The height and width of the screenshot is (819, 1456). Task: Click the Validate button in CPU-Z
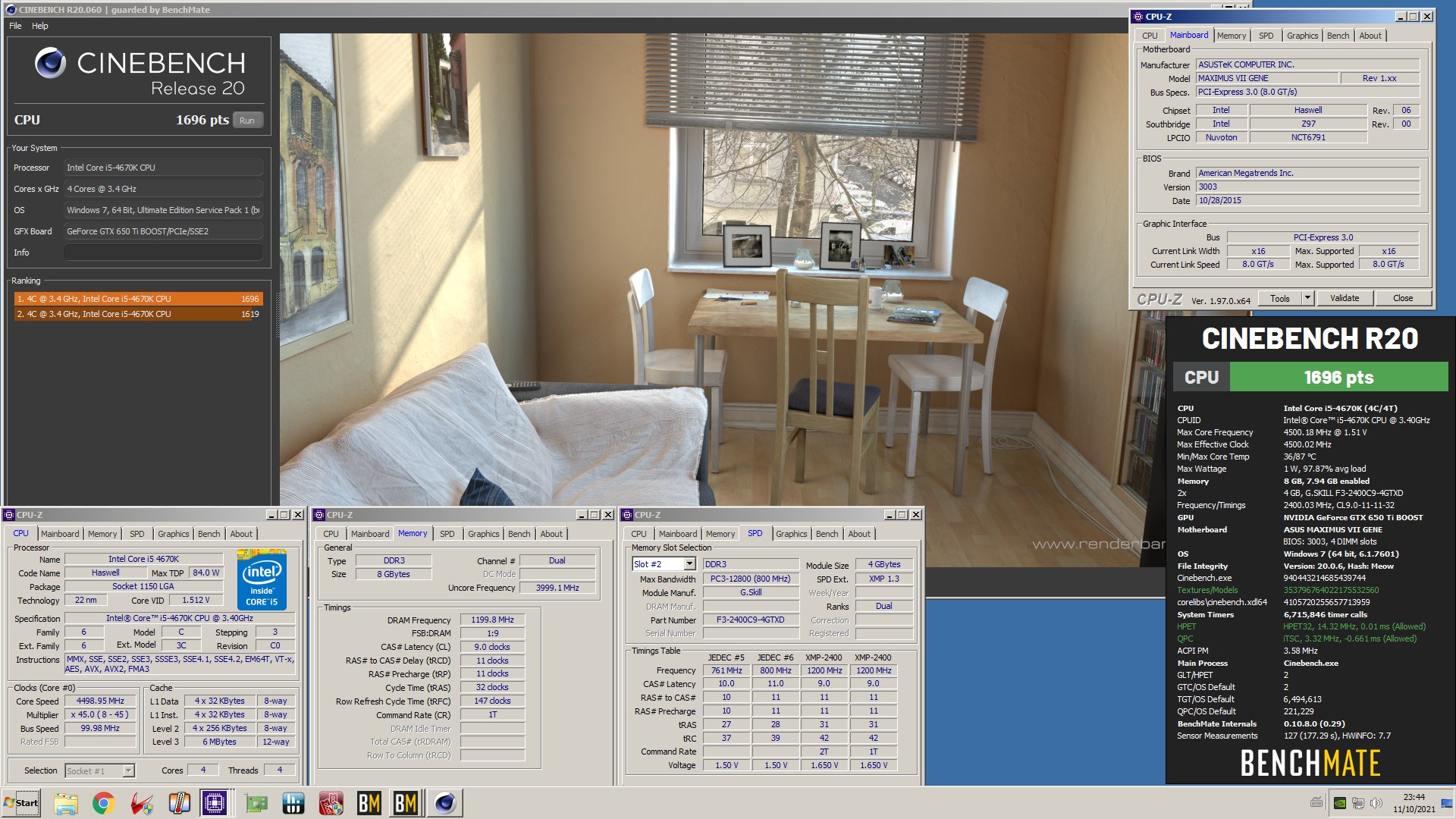coord(1345,298)
